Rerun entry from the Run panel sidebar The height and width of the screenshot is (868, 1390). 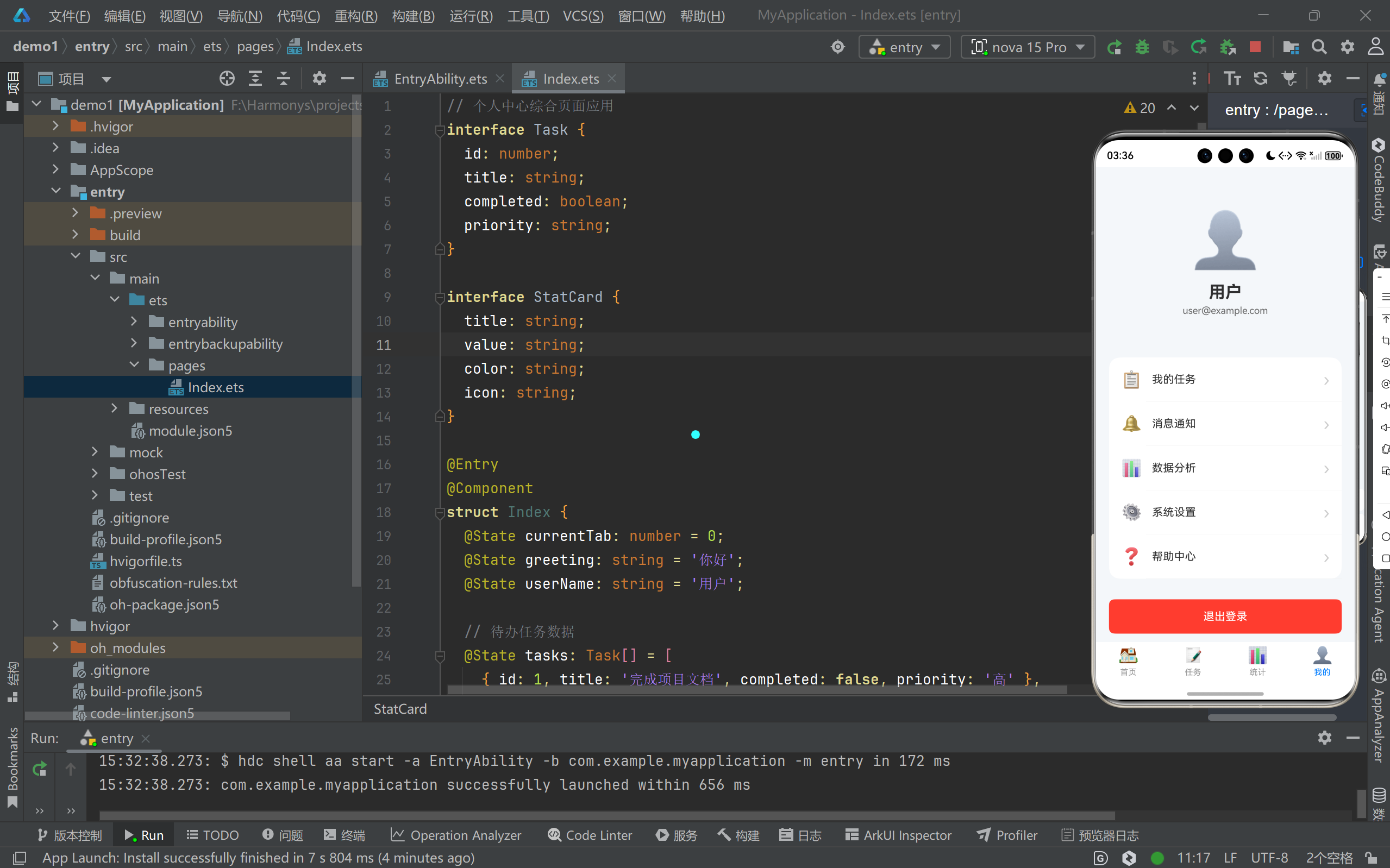pyautogui.click(x=40, y=769)
